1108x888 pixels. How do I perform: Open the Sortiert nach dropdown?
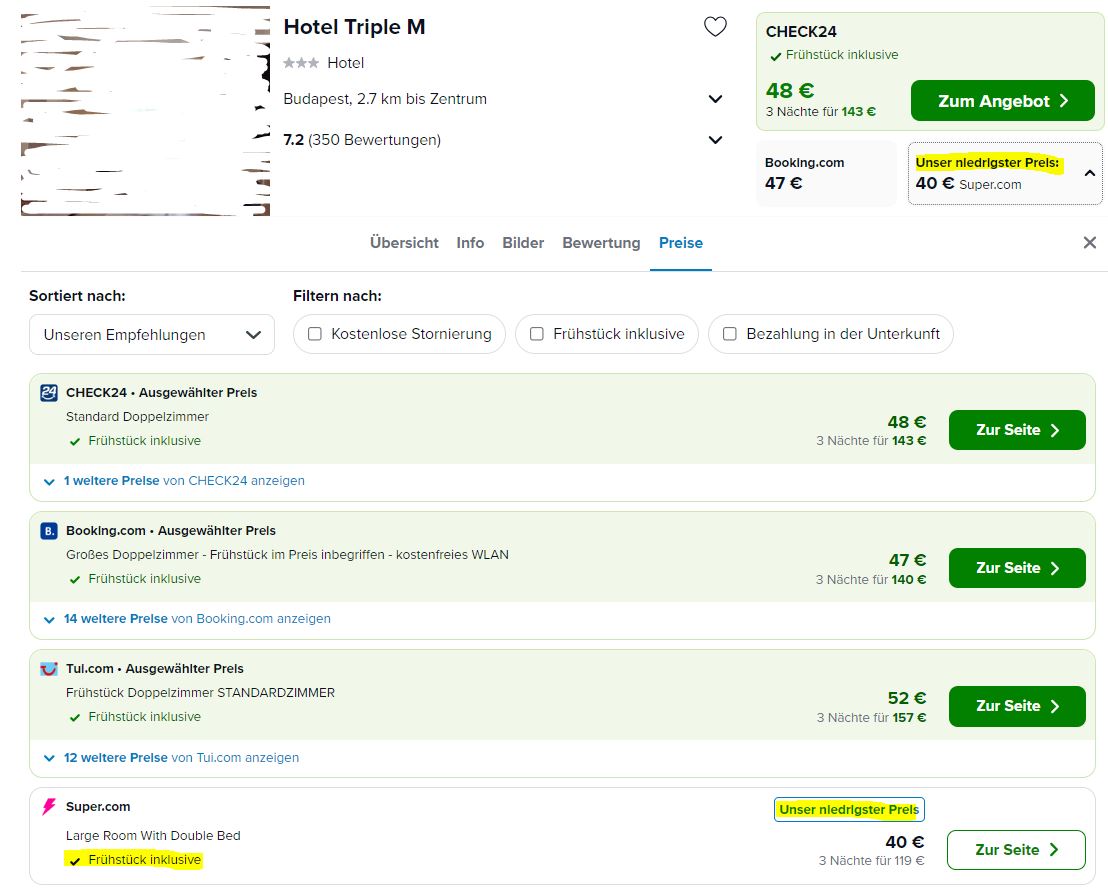(x=152, y=335)
